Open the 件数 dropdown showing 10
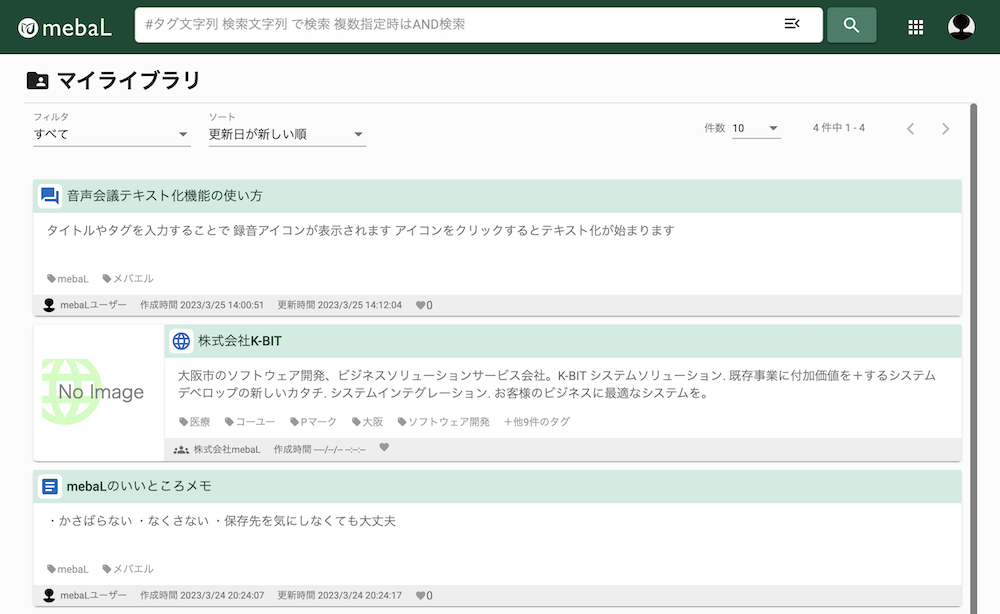The width and height of the screenshot is (1000, 614). (756, 128)
